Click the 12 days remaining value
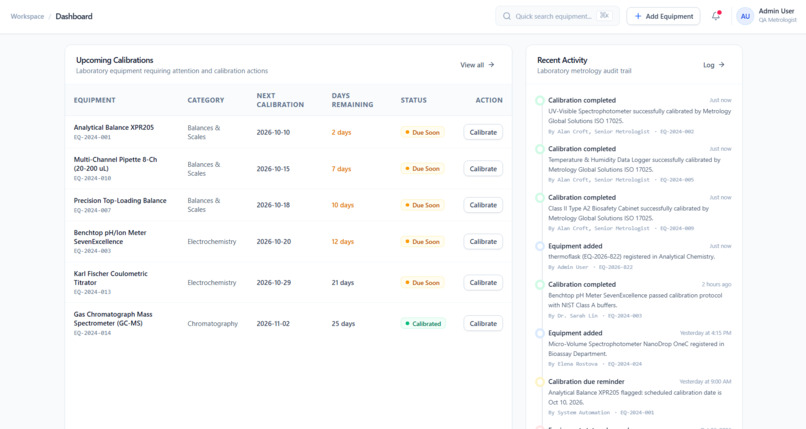This screenshot has width=806, height=429. [x=342, y=241]
